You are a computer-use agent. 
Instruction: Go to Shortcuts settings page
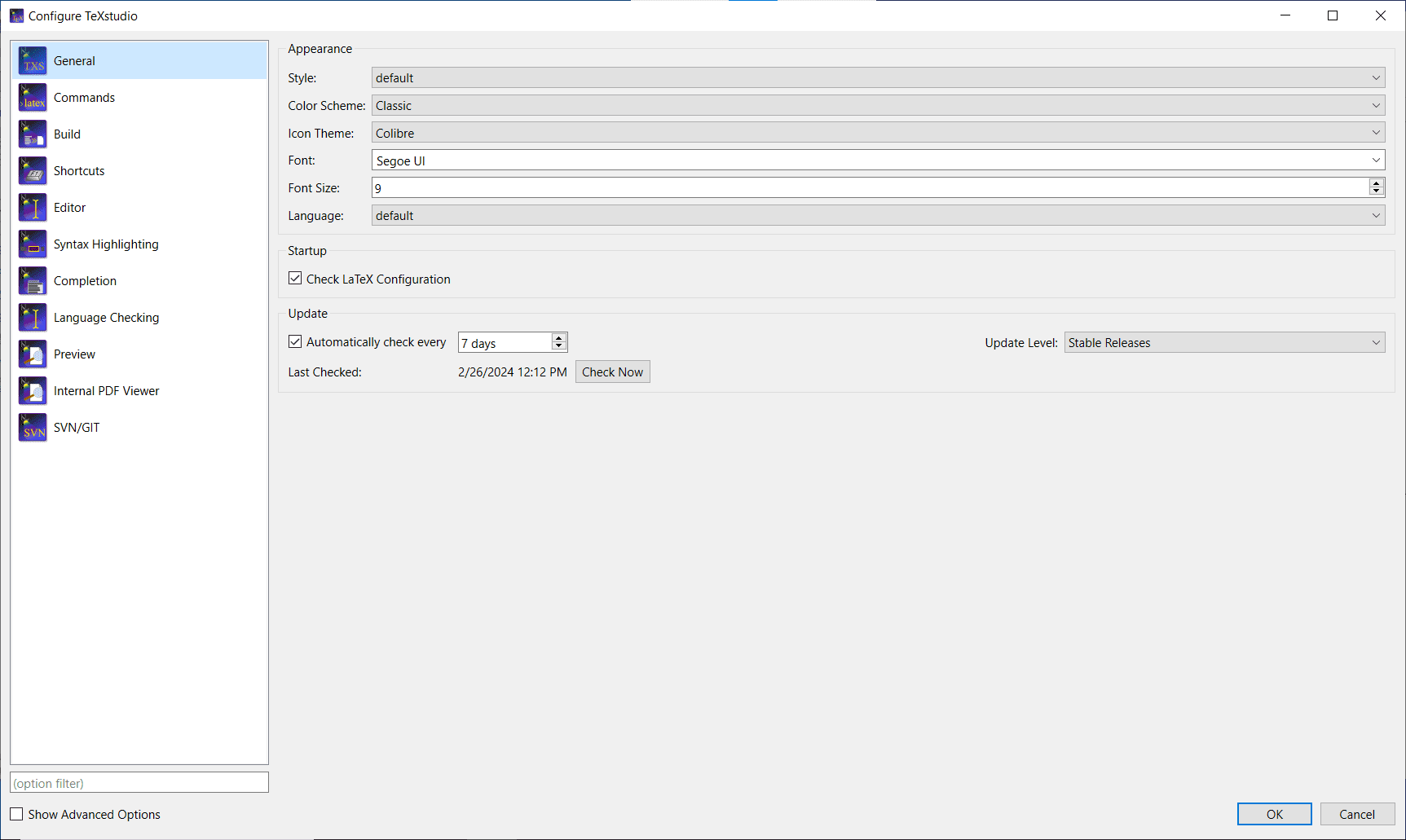139,171
